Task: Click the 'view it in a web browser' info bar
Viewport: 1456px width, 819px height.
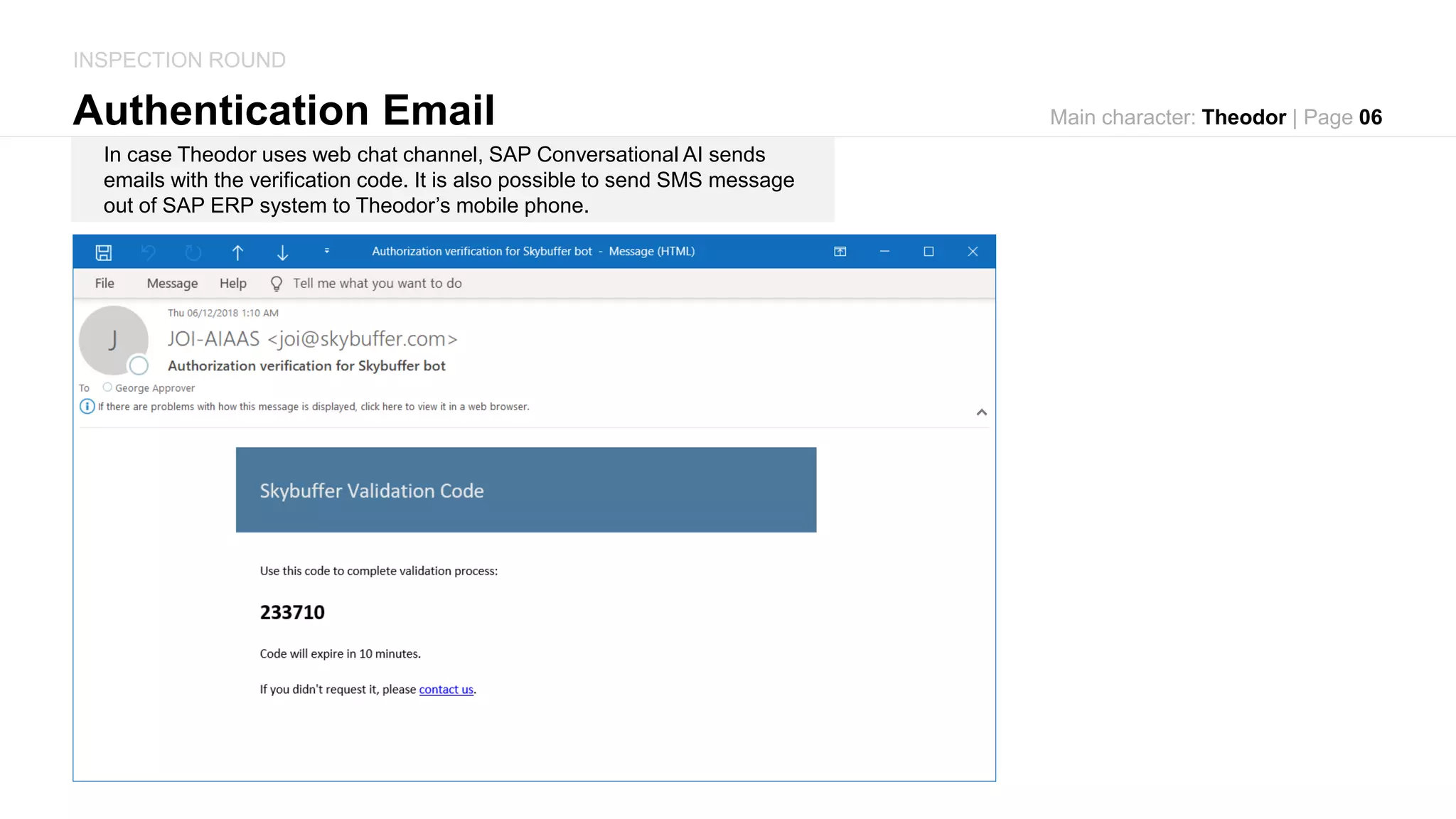Action: coord(314,407)
